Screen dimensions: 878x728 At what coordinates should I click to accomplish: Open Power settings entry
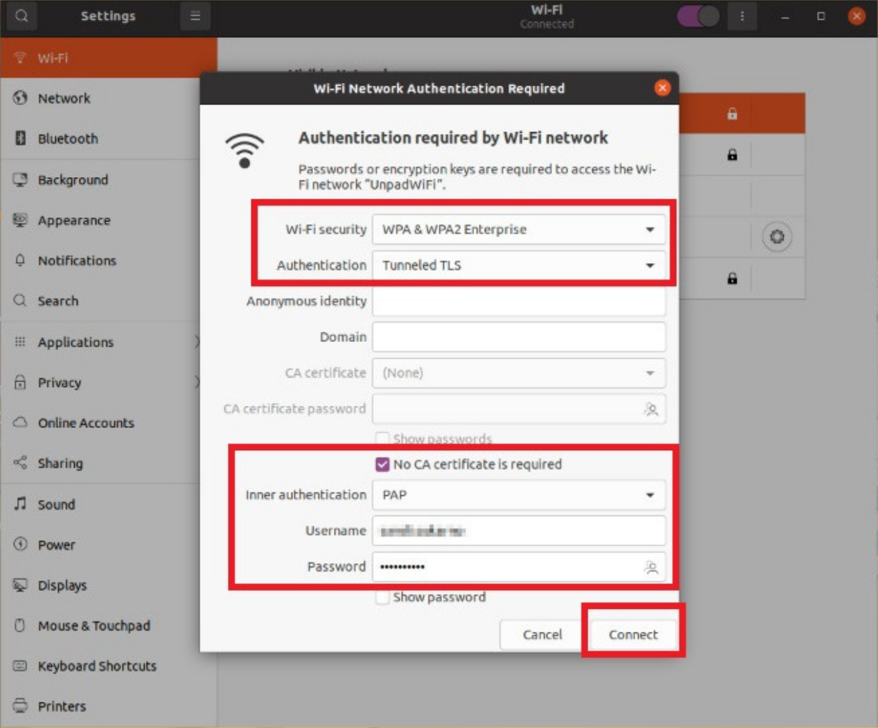point(109,544)
